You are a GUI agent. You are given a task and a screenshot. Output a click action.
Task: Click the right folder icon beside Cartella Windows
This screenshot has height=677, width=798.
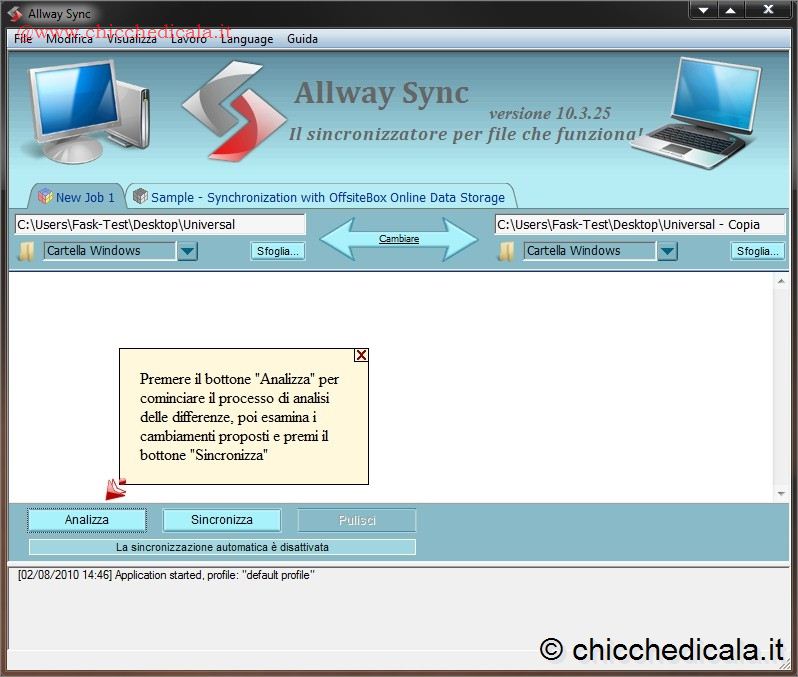tap(506, 251)
